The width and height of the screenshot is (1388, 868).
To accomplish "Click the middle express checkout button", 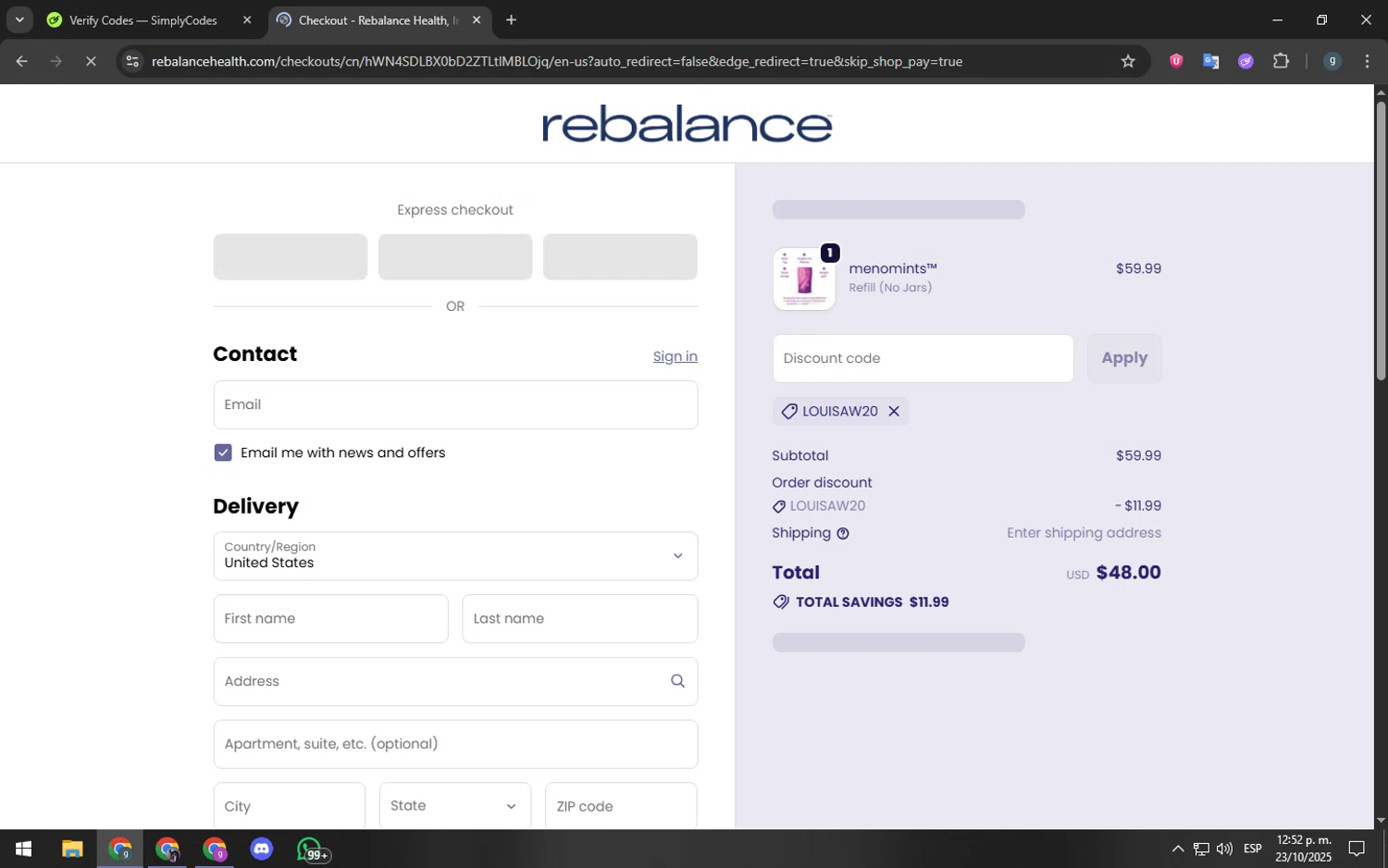I will click(455, 256).
